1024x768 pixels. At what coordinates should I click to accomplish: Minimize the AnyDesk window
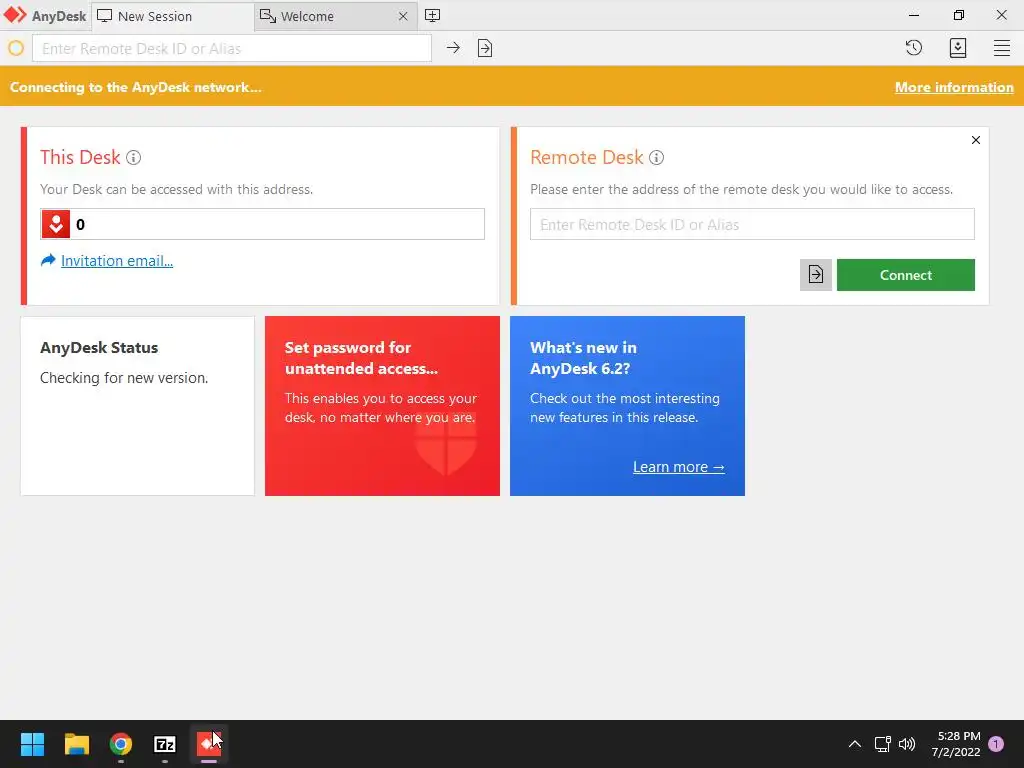click(914, 15)
